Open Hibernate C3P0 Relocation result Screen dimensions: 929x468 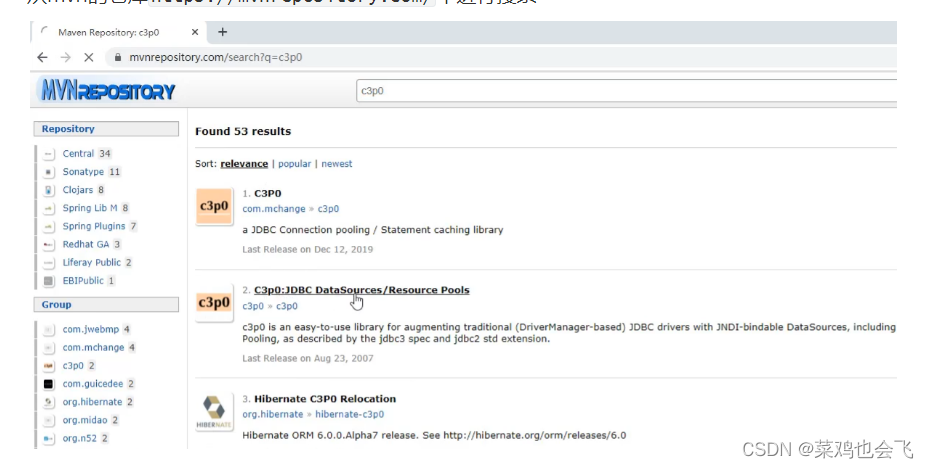coord(325,399)
